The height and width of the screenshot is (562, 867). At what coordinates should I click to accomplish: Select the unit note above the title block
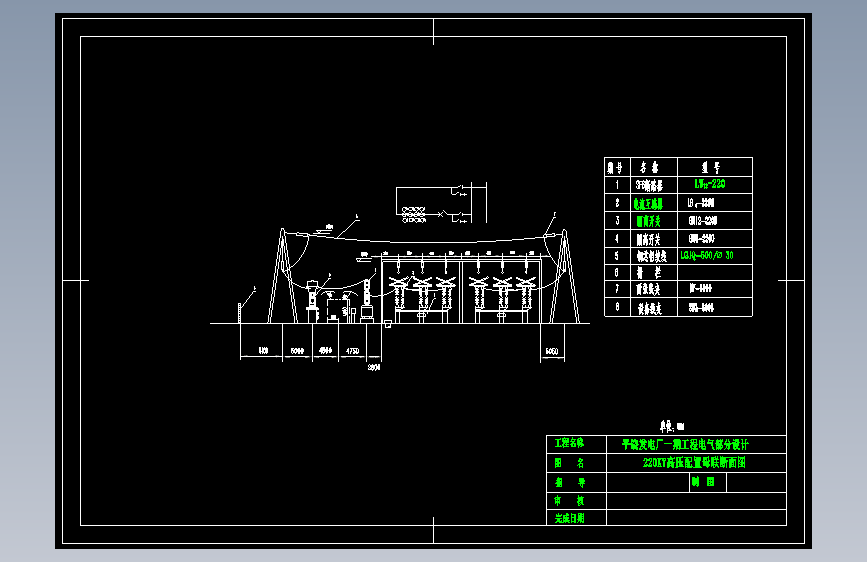point(672,426)
